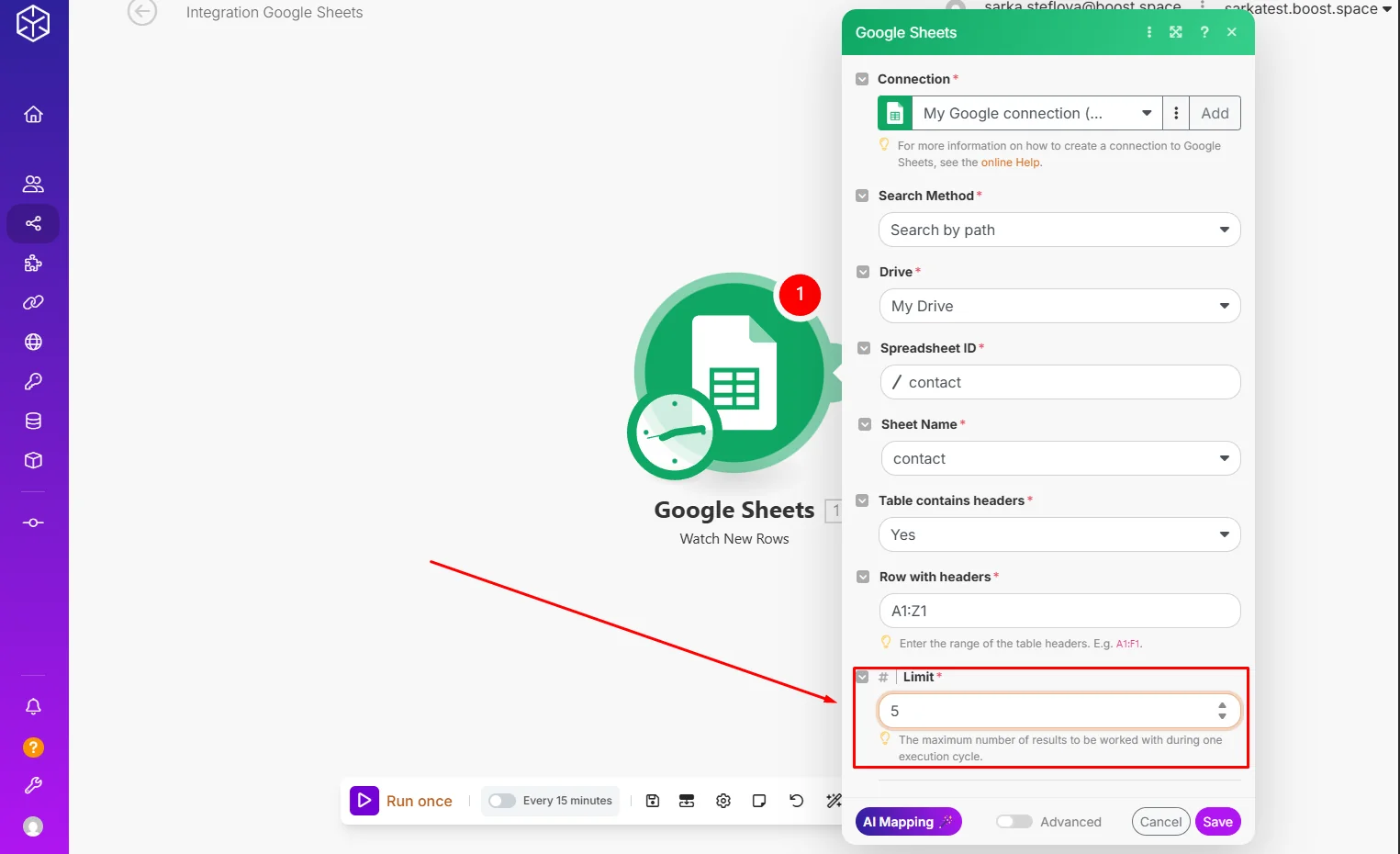Toggle the Row with headers checkbox
This screenshot has height=854, width=1400.
863,577
